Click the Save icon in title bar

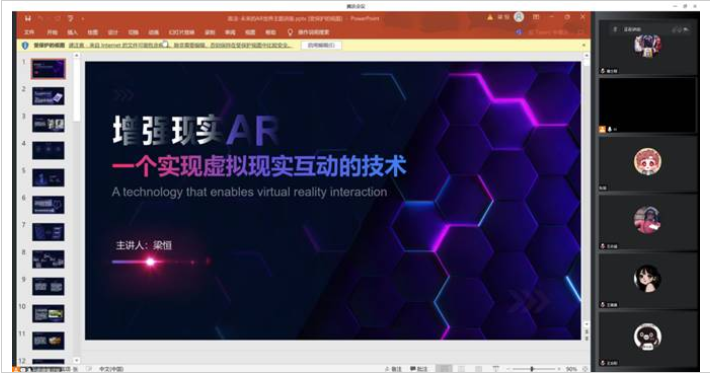point(28,18)
